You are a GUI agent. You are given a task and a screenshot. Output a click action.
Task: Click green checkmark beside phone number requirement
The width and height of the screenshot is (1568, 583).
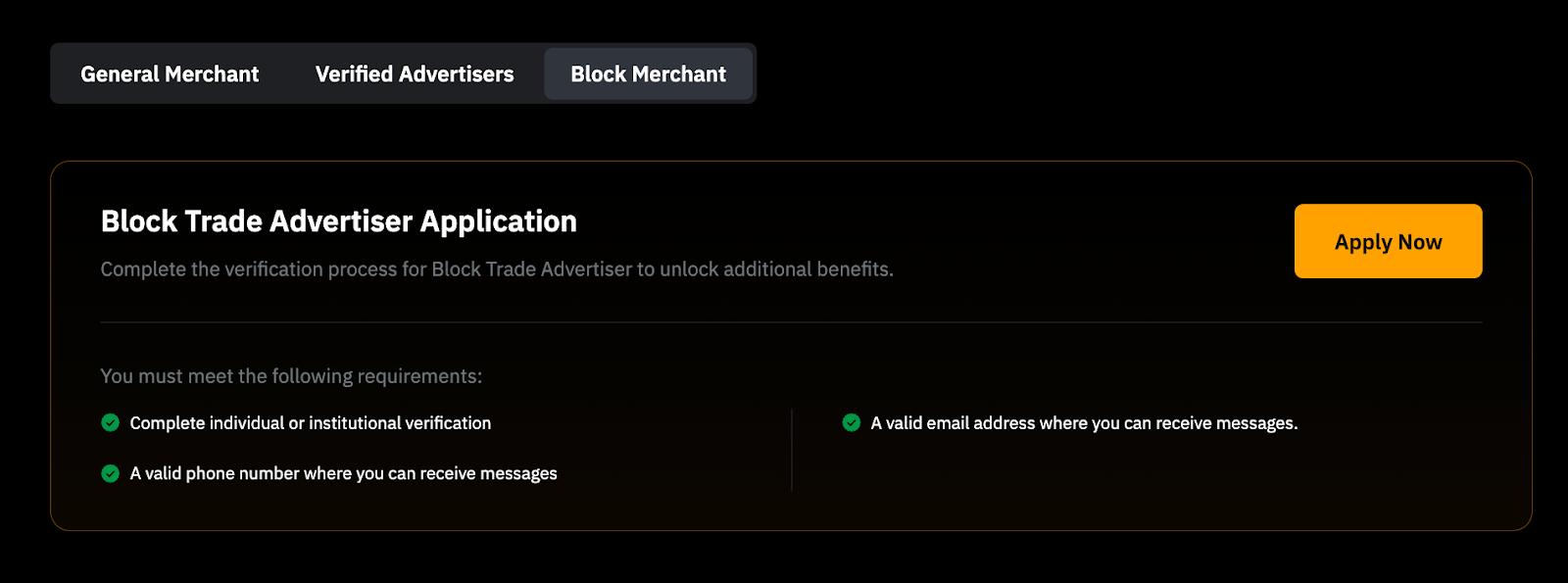coord(111,473)
